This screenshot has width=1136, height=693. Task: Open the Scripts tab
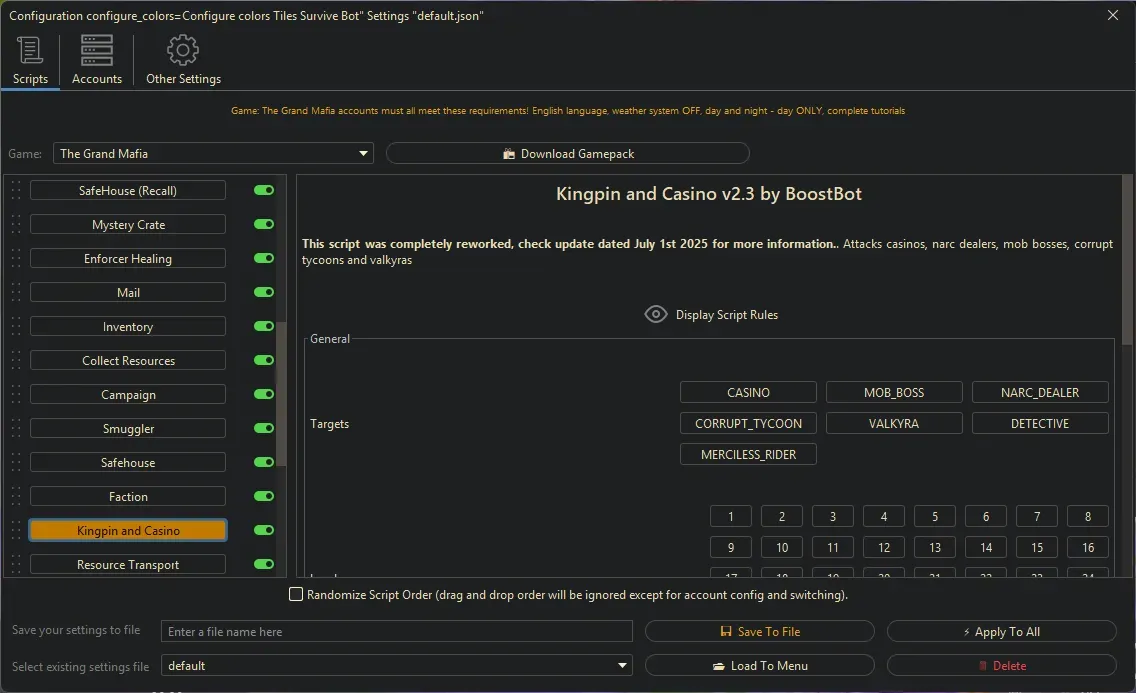point(30,61)
